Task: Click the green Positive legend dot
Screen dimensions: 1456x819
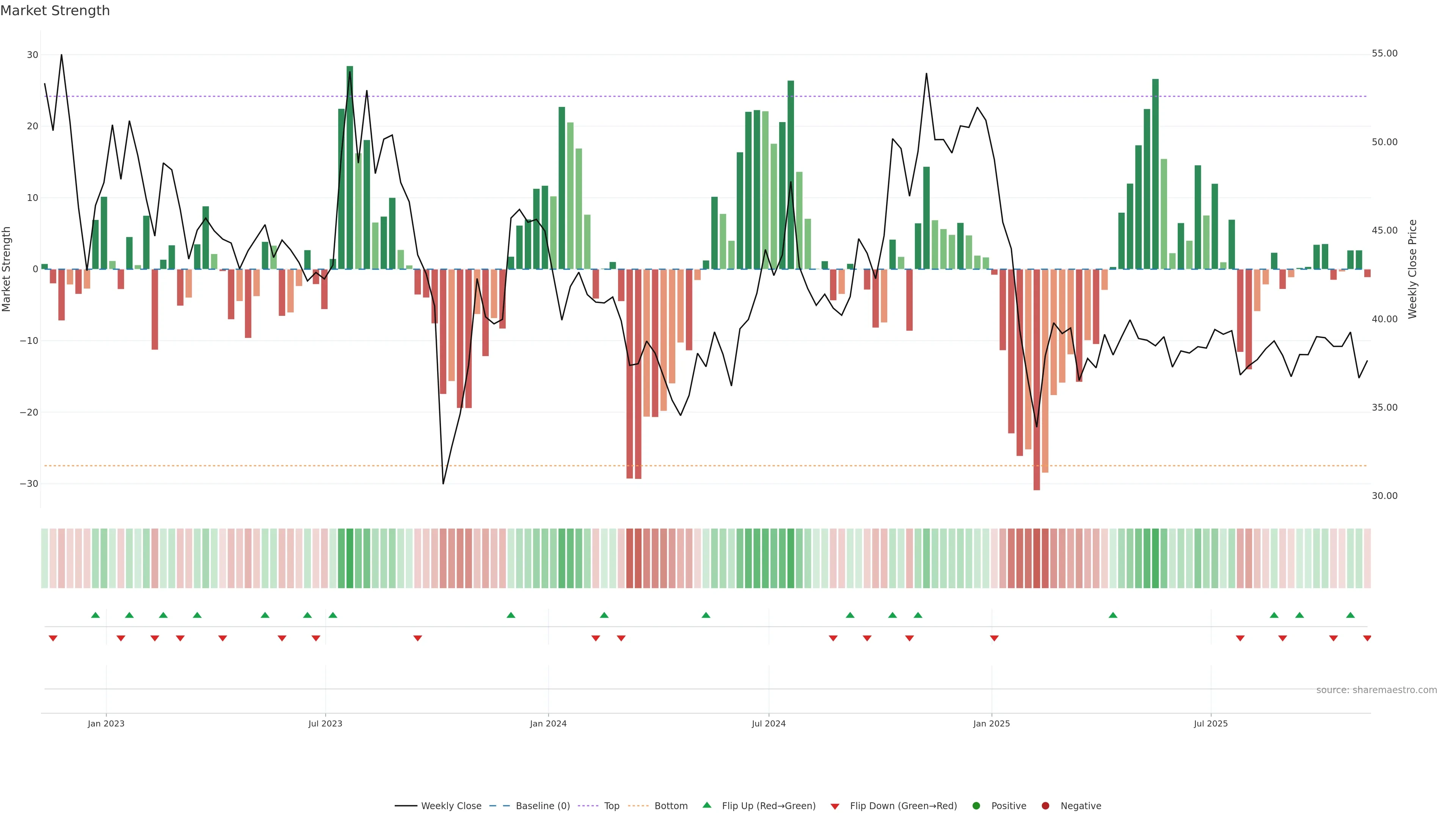Action: 976,806
